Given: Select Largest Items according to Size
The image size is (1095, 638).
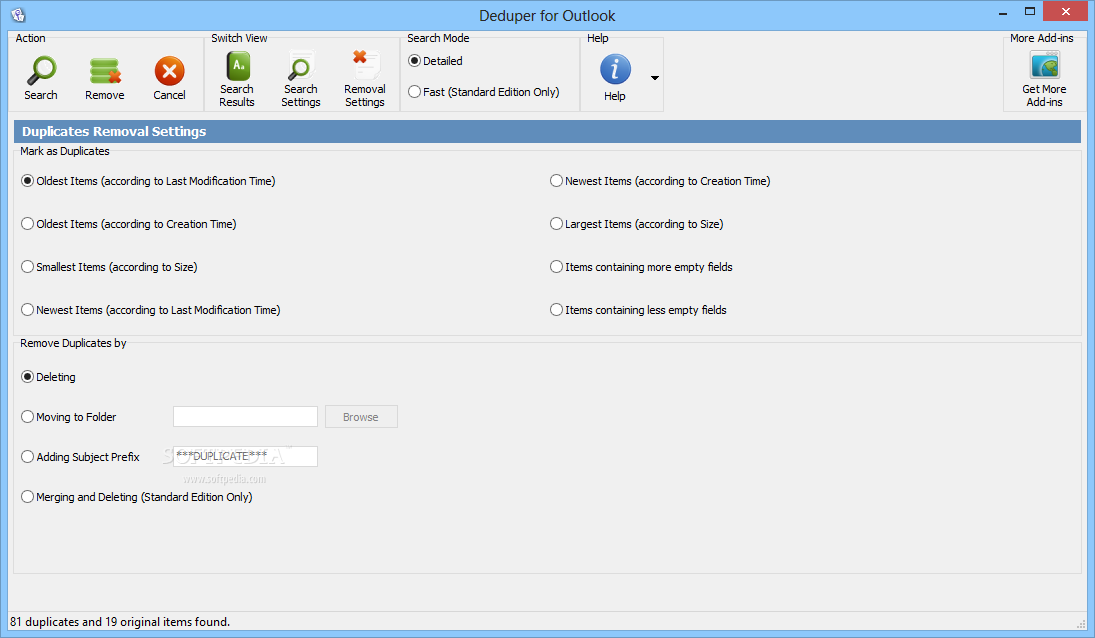Looking at the screenshot, I should click(636, 224).
